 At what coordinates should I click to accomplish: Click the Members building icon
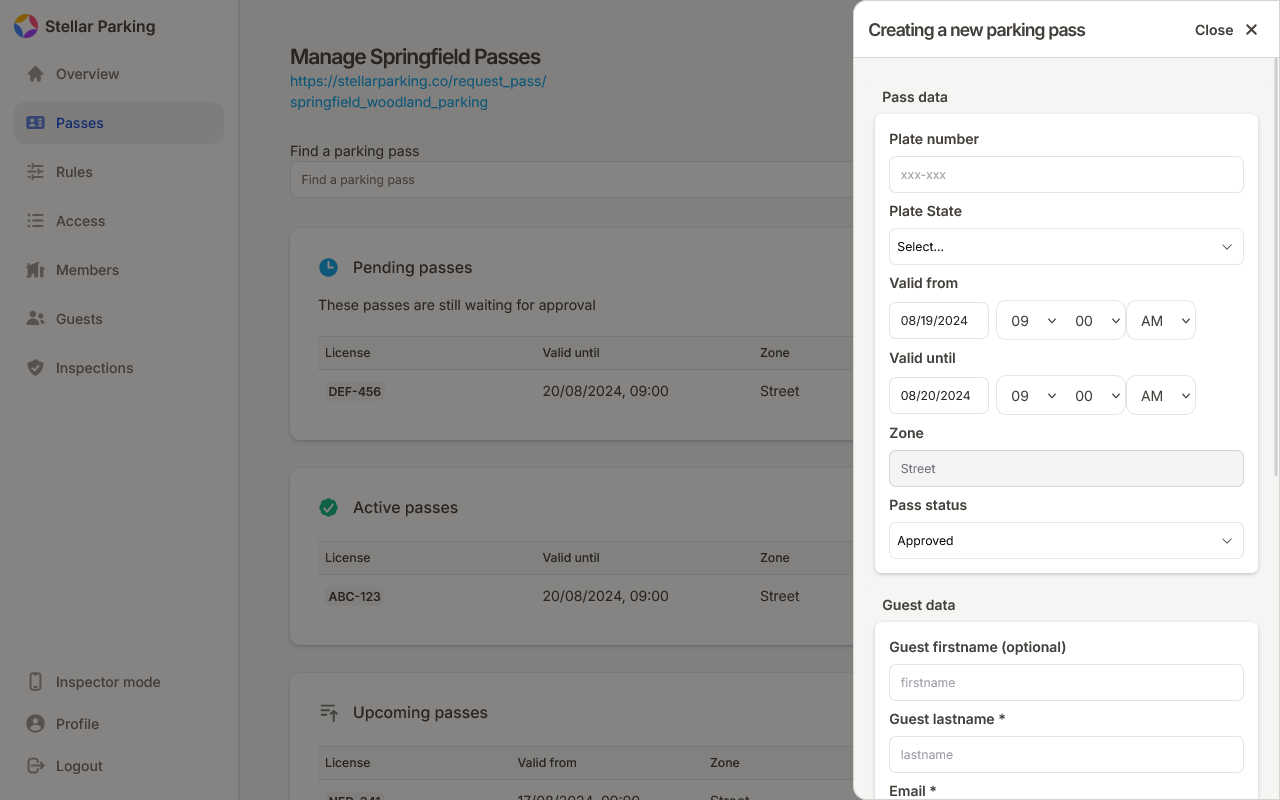pyautogui.click(x=36, y=270)
